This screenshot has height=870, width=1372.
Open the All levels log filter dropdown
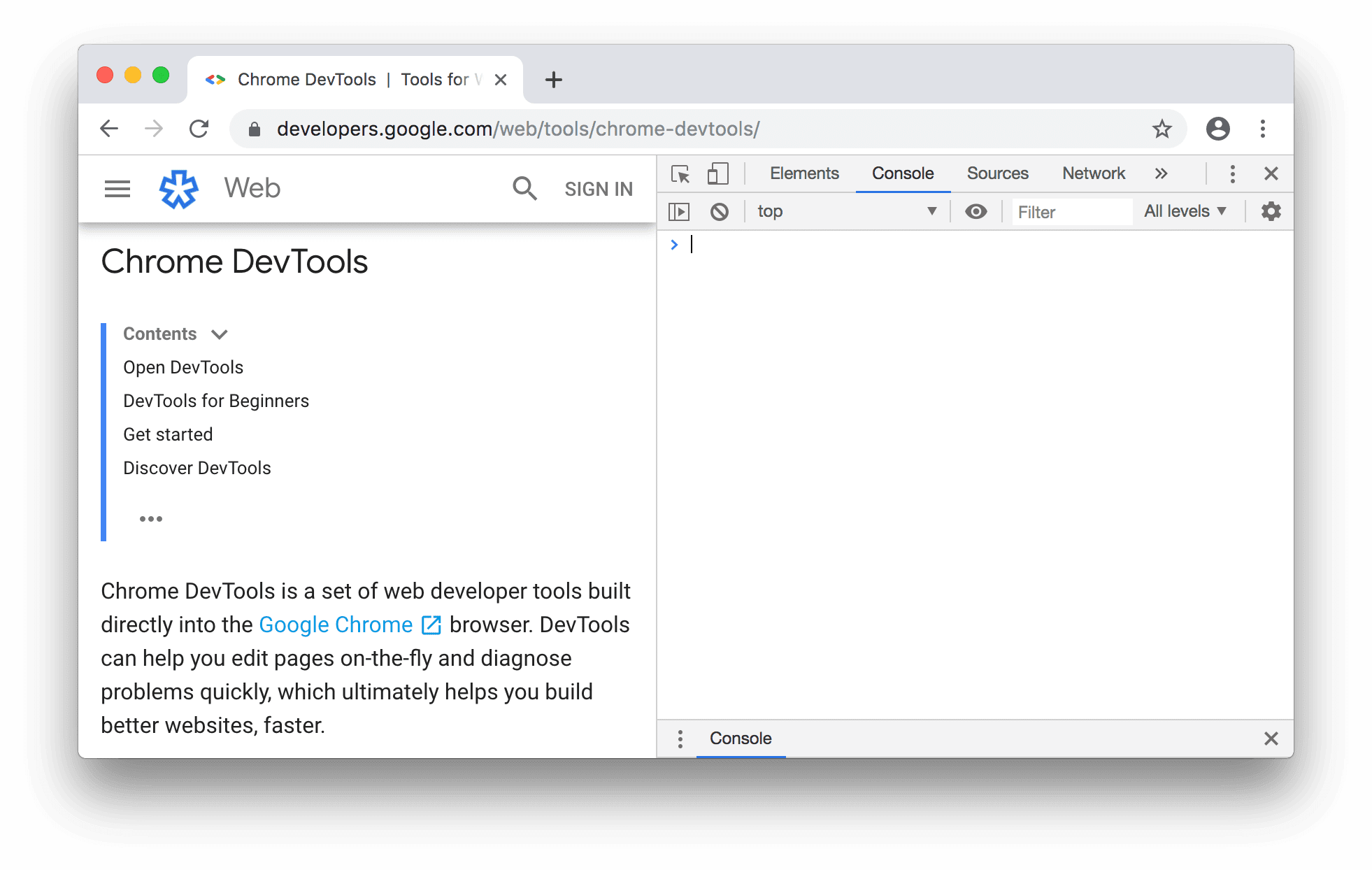(1186, 210)
